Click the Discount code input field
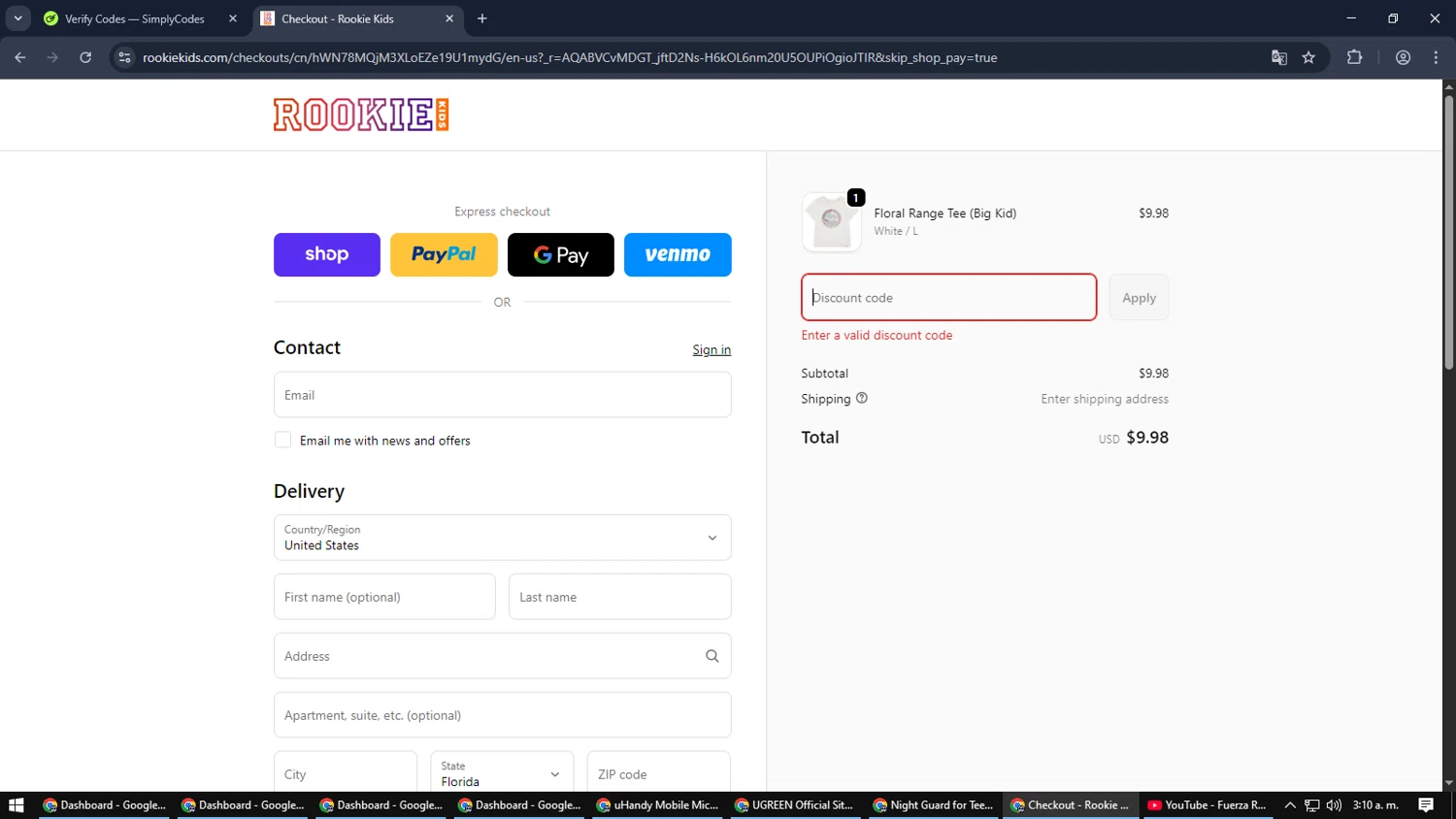 coord(949,297)
